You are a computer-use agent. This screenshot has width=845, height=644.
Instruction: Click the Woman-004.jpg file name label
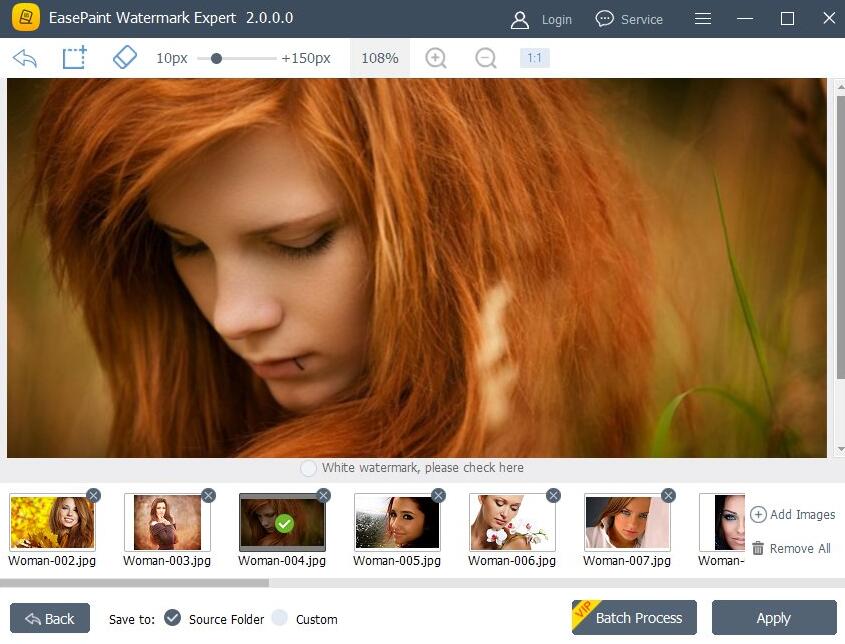tap(282, 561)
